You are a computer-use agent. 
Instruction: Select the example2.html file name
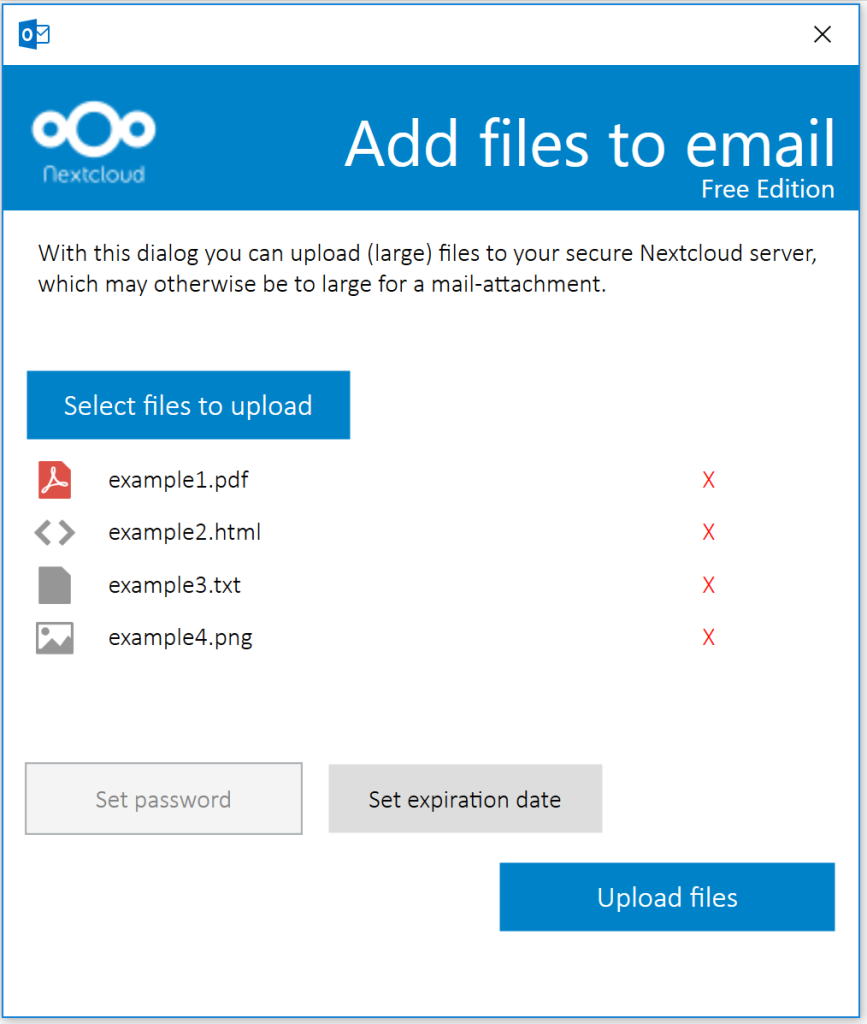pyautogui.click(x=184, y=533)
